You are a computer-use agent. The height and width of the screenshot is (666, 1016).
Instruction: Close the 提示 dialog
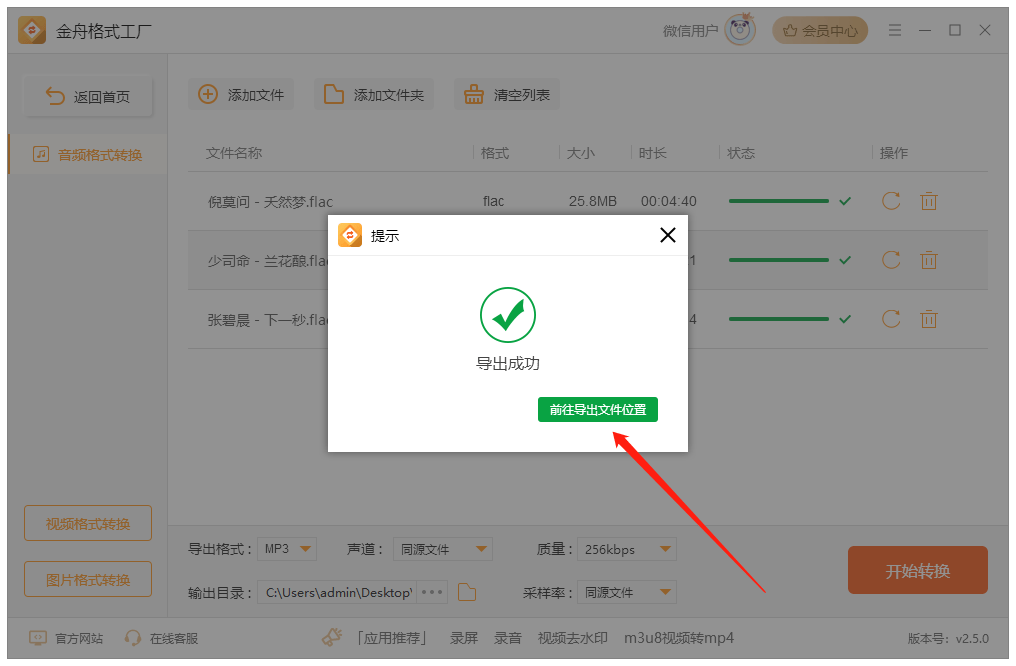(667, 235)
